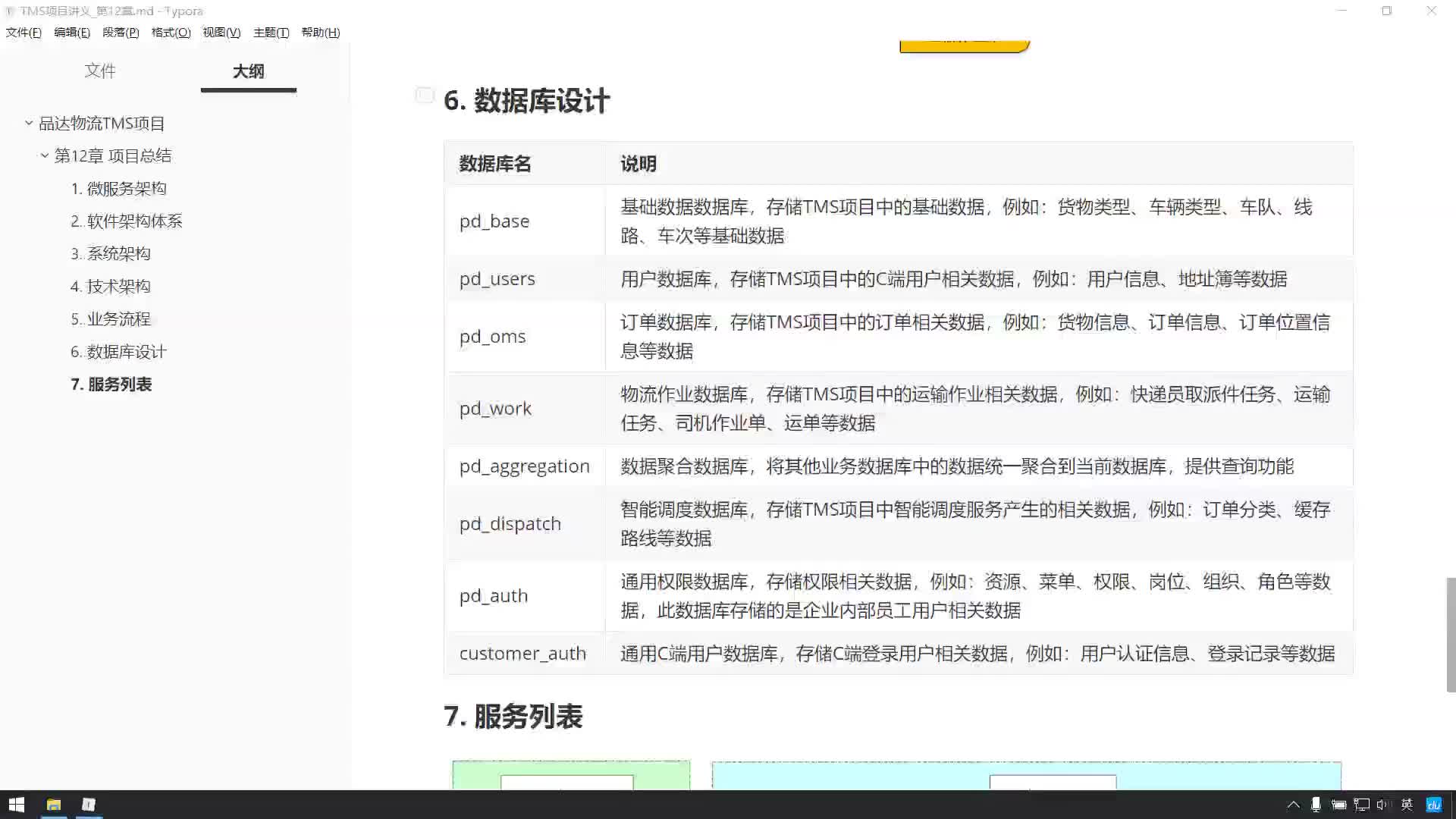Screen dimensions: 1456x819
Task: Select 品达物流TMS项目 root outline title
Action: click(102, 124)
